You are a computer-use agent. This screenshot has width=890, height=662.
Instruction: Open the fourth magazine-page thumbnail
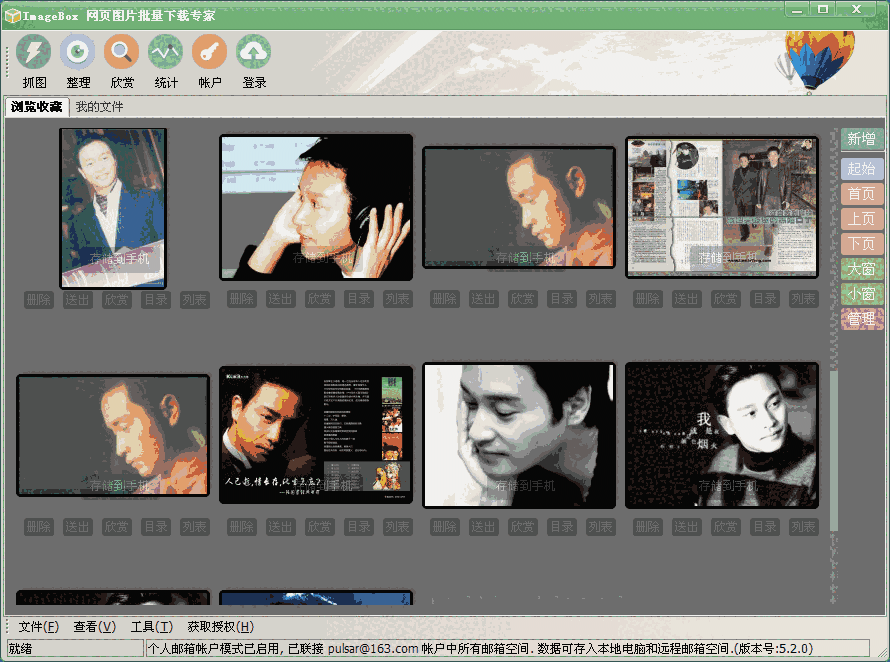[x=721, y=207]
